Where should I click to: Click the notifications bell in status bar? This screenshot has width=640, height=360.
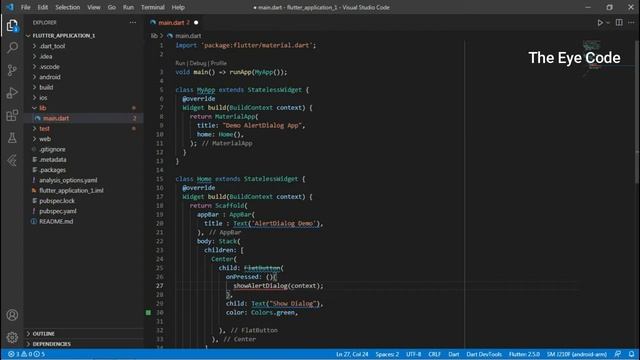[x=631, y=354]
